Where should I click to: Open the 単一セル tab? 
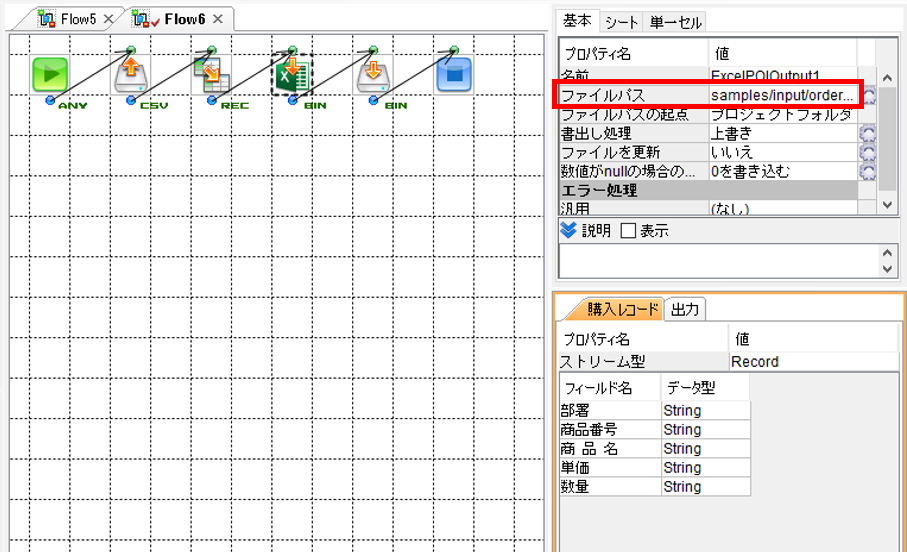tap(674, 22)
